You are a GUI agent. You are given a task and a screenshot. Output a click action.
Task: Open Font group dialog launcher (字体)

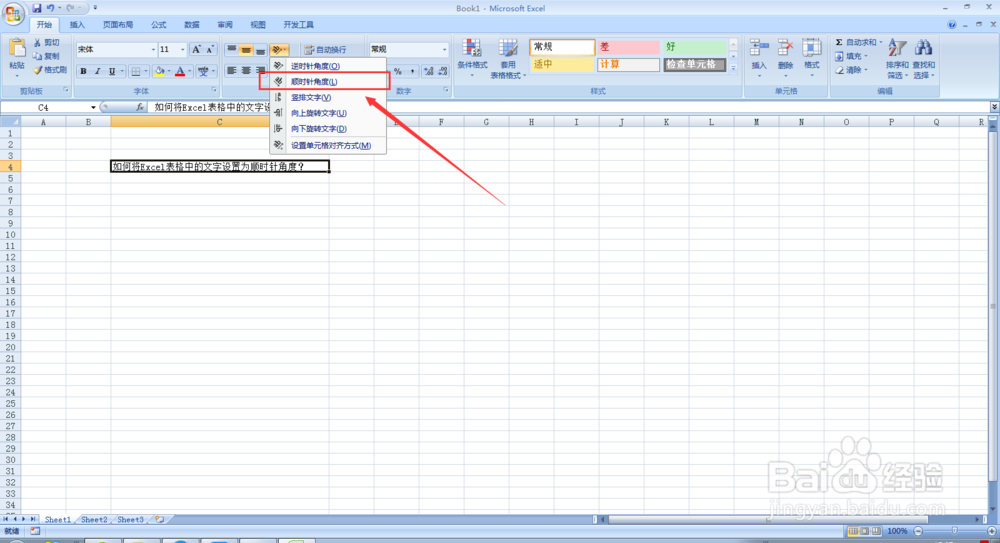point(214,91)
